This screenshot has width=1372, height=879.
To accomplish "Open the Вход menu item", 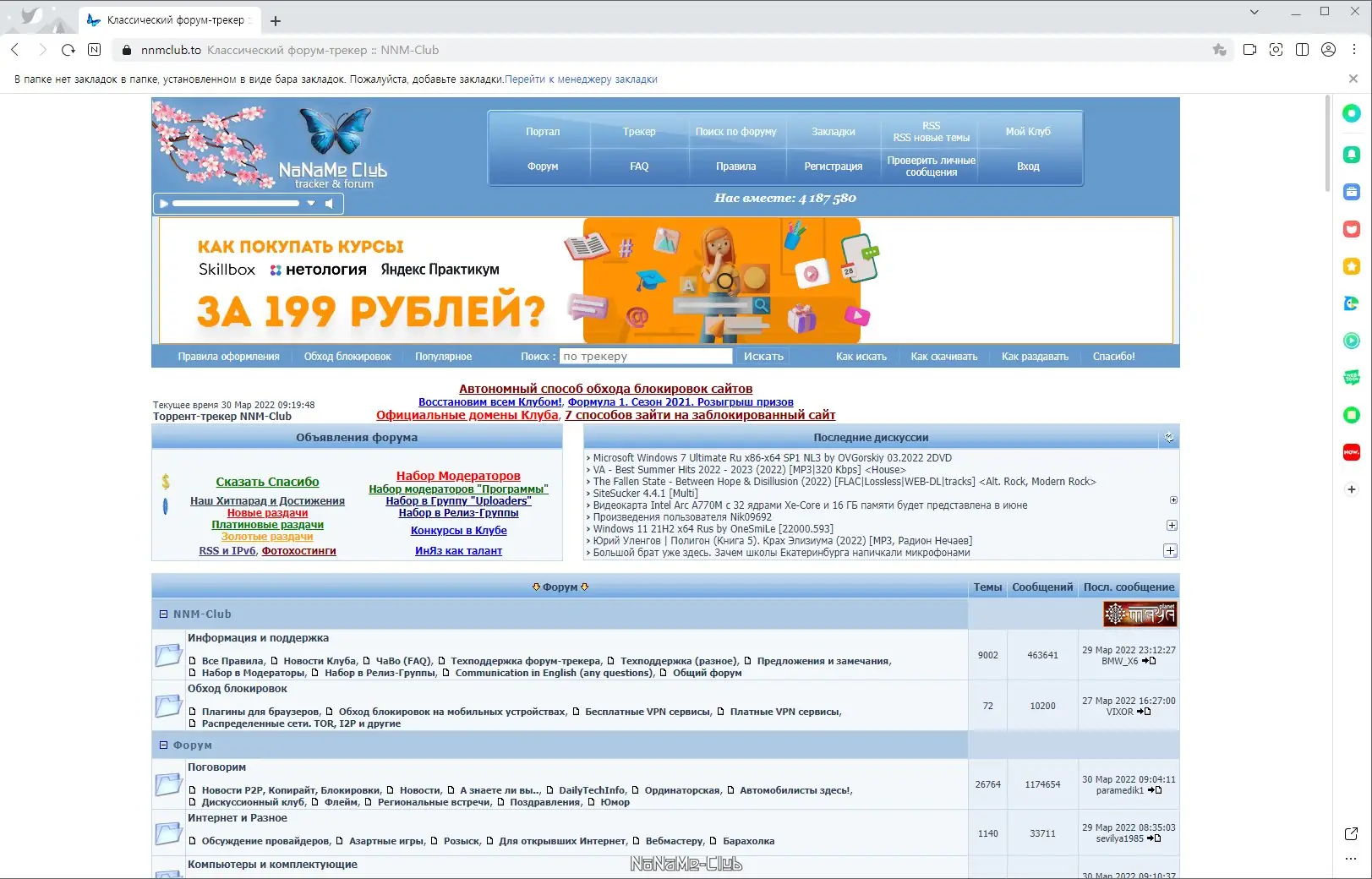I will [x=1028, y=167].
